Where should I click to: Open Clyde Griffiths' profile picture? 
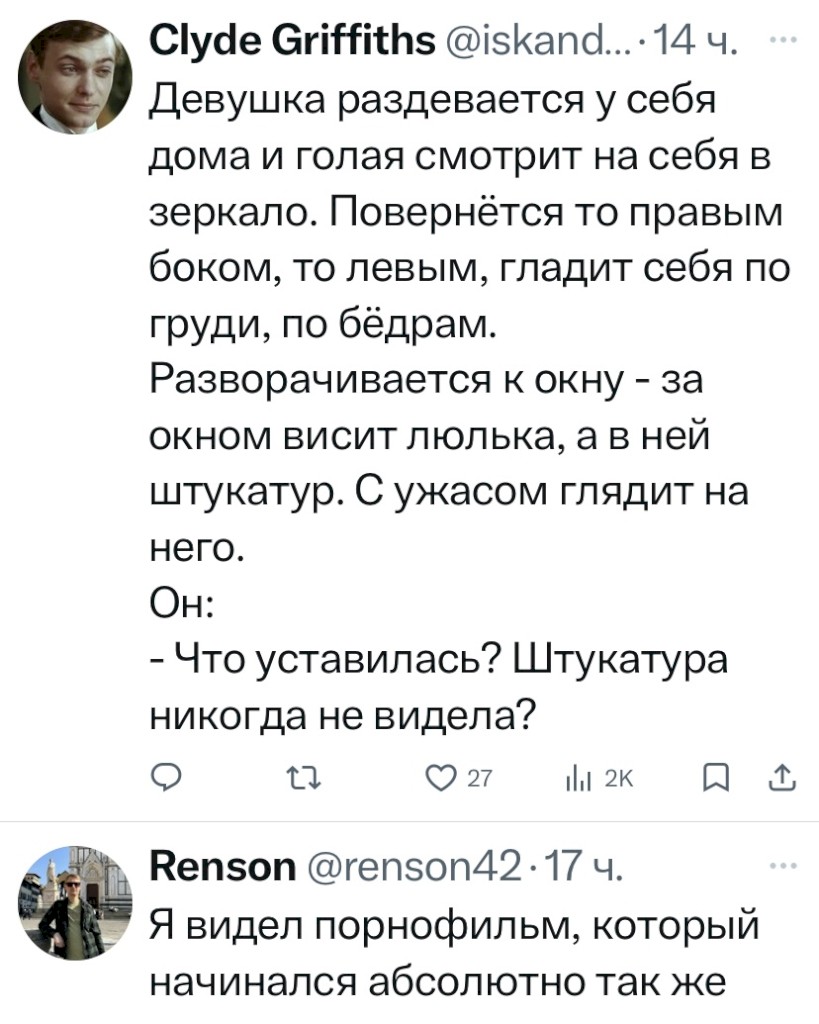(74, 78)
